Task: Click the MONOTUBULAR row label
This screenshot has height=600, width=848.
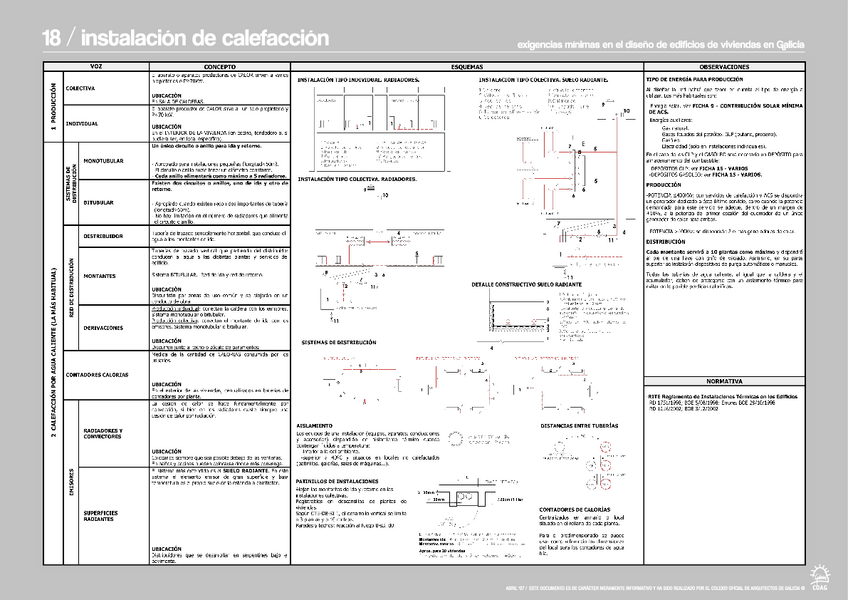Action: coord(104,160)
